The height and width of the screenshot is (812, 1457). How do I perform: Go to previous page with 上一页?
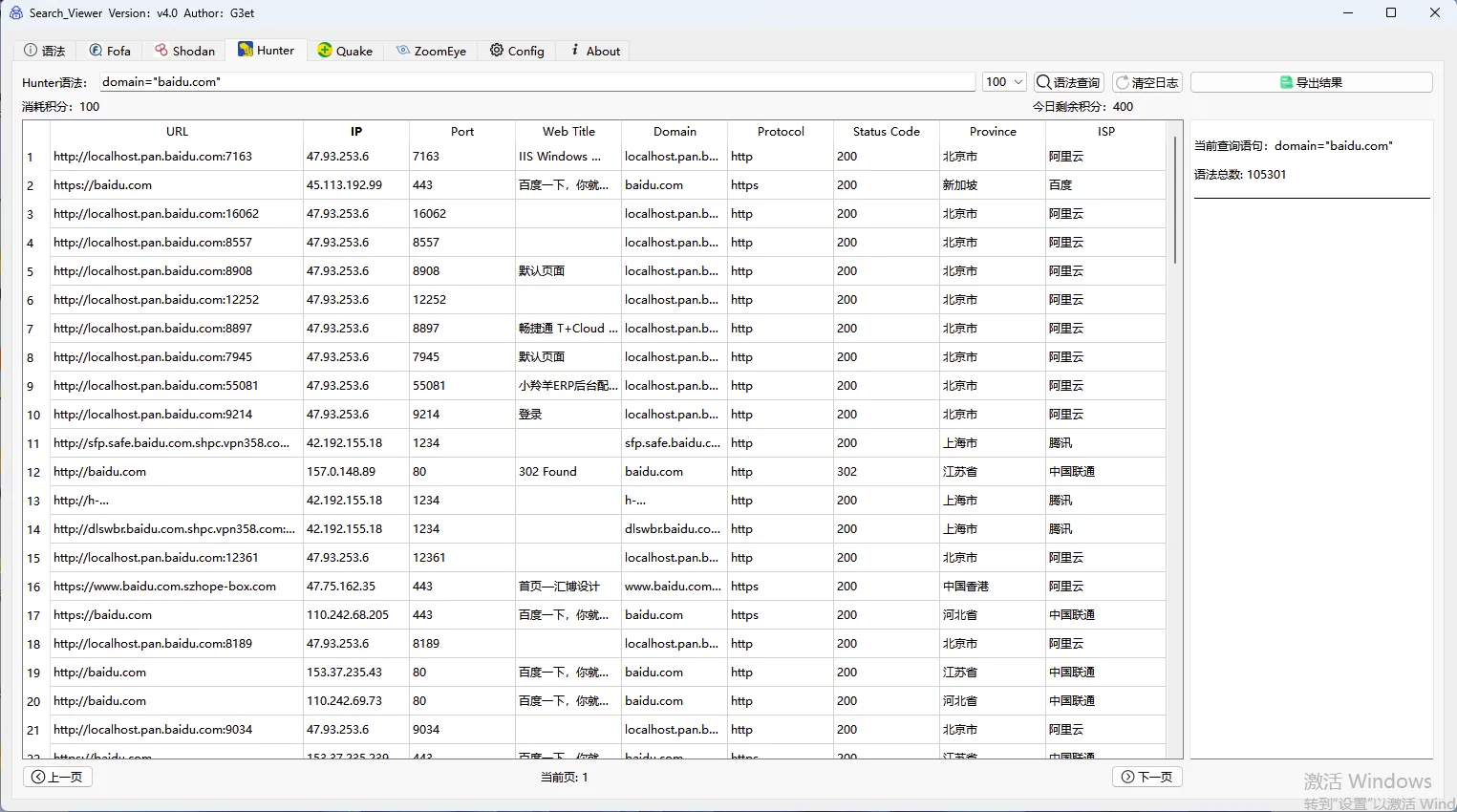pyautogui.click(x=57, y=777)
